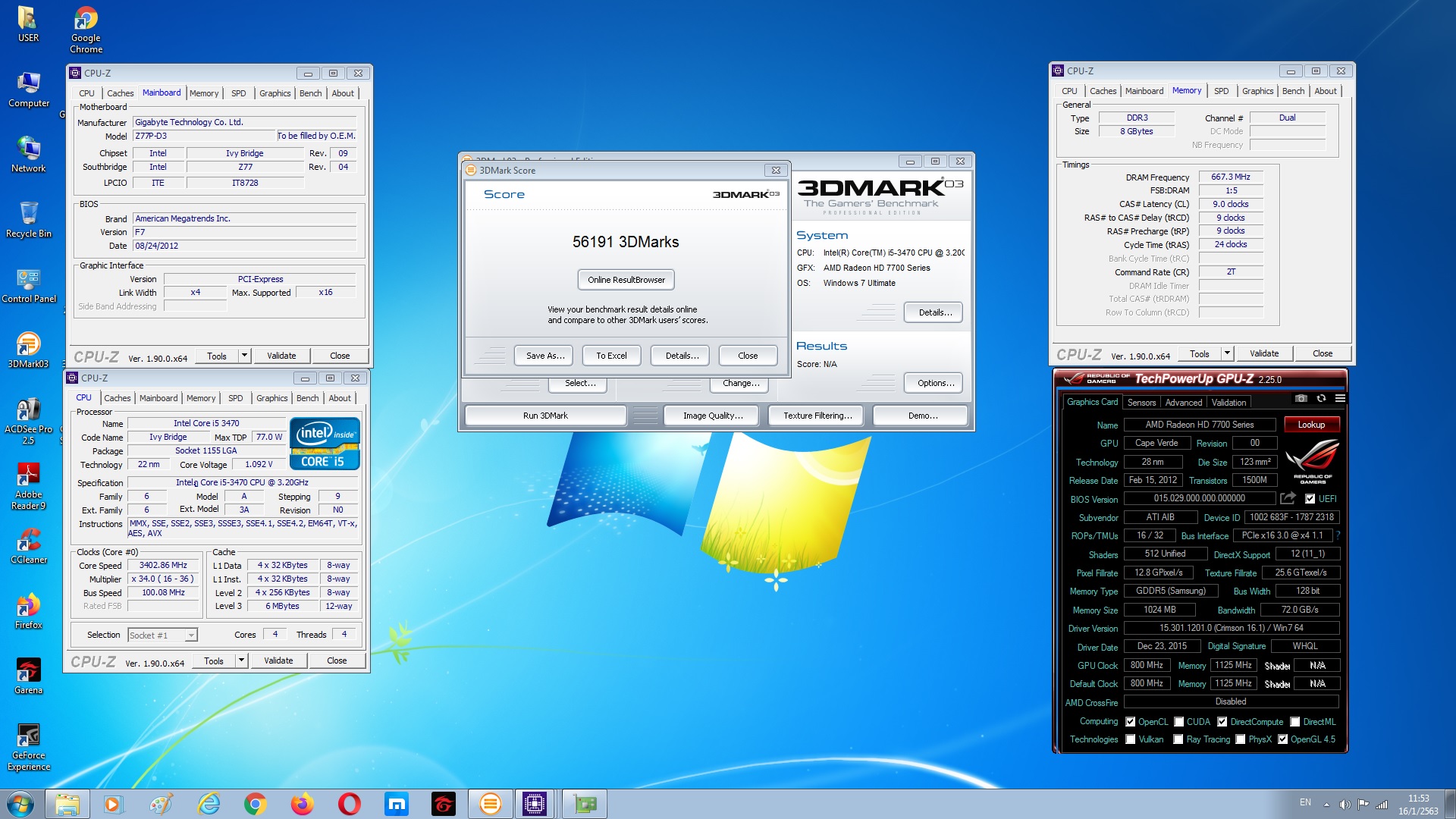Click the GPU-Z refresh icon
Screen dimensions: 1456x819
[1321, 399]
